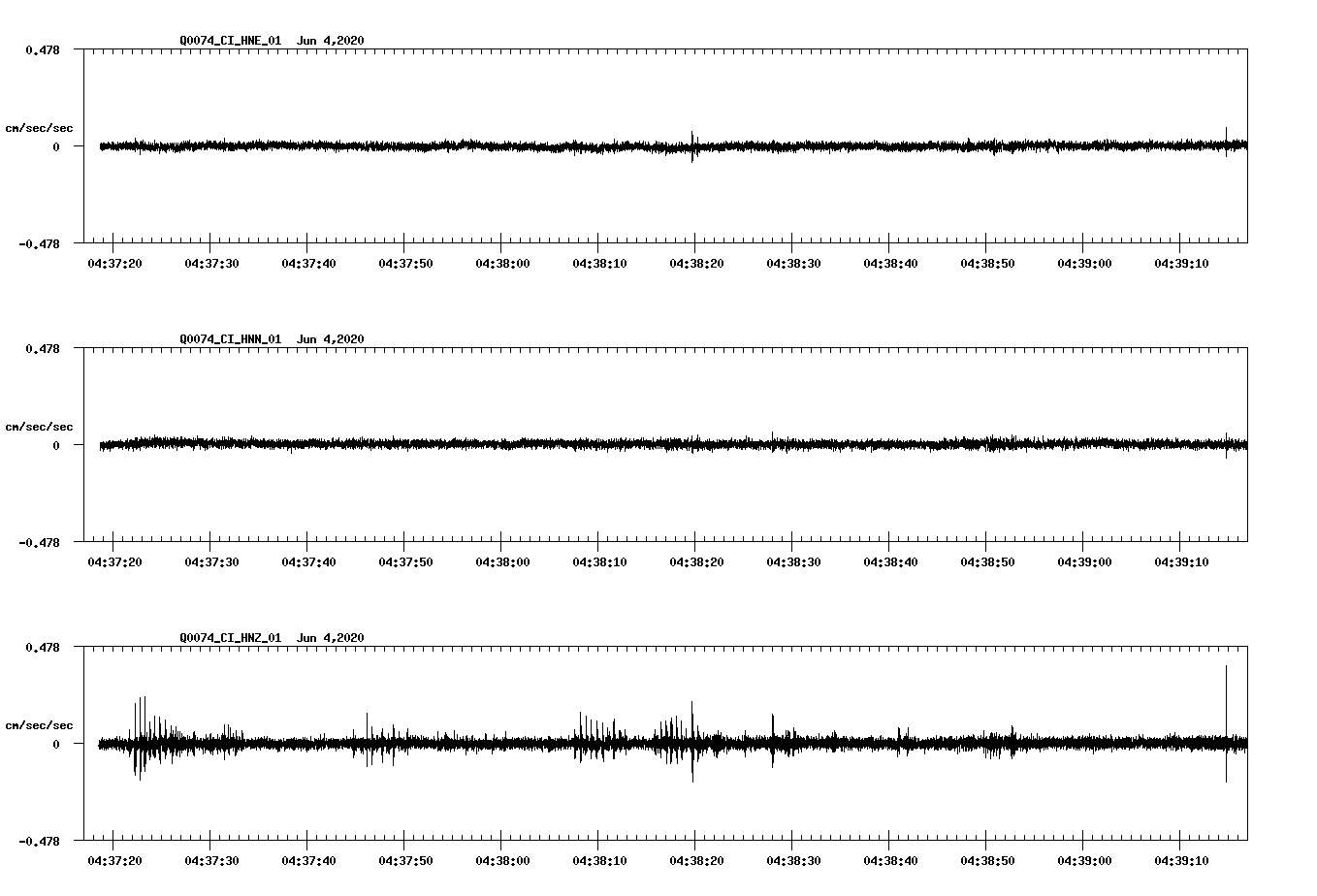The height and width of the screenshot is (896, 1317).
Task: Click the zero axis label on HNN plot
Action: pyautogui.click(x=56, y=445)
